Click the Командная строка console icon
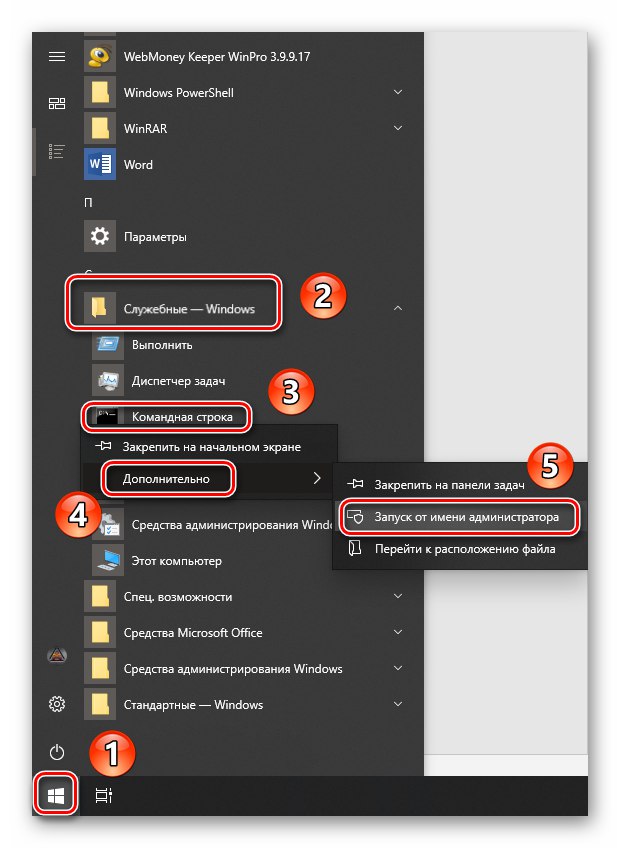 point(108,416)
